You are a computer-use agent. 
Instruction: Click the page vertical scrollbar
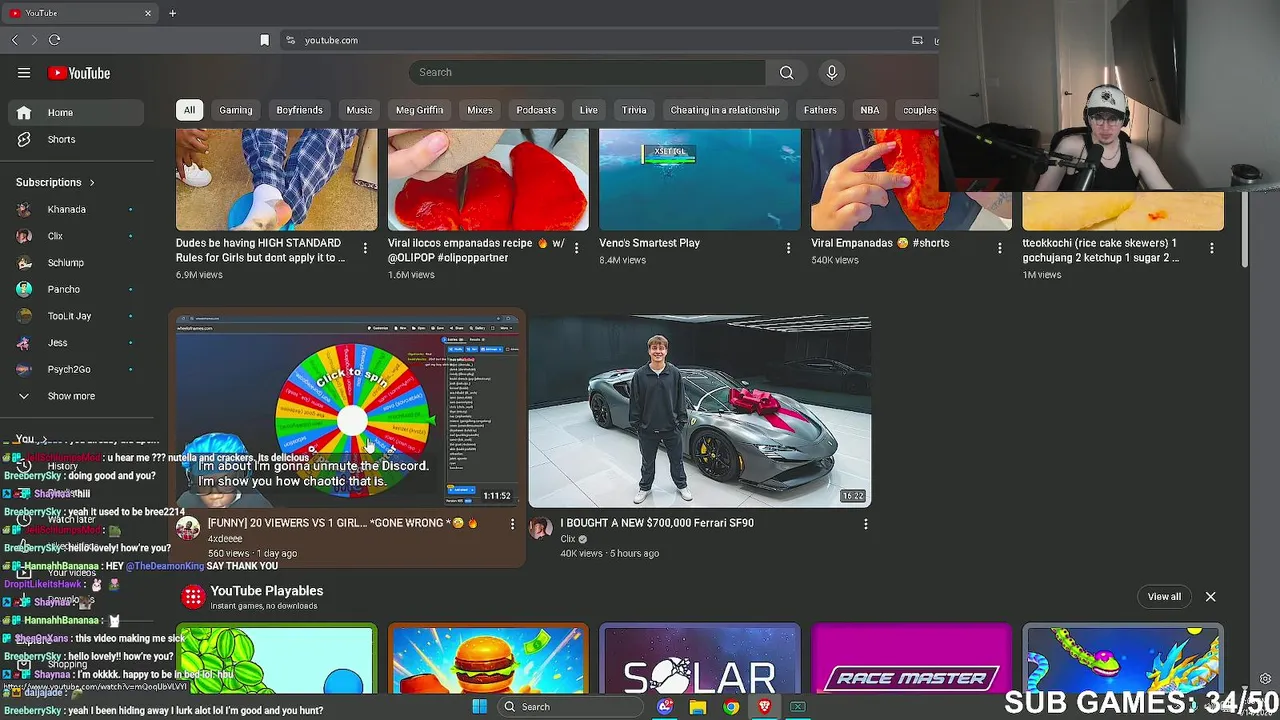click(x=1244, y=230)
